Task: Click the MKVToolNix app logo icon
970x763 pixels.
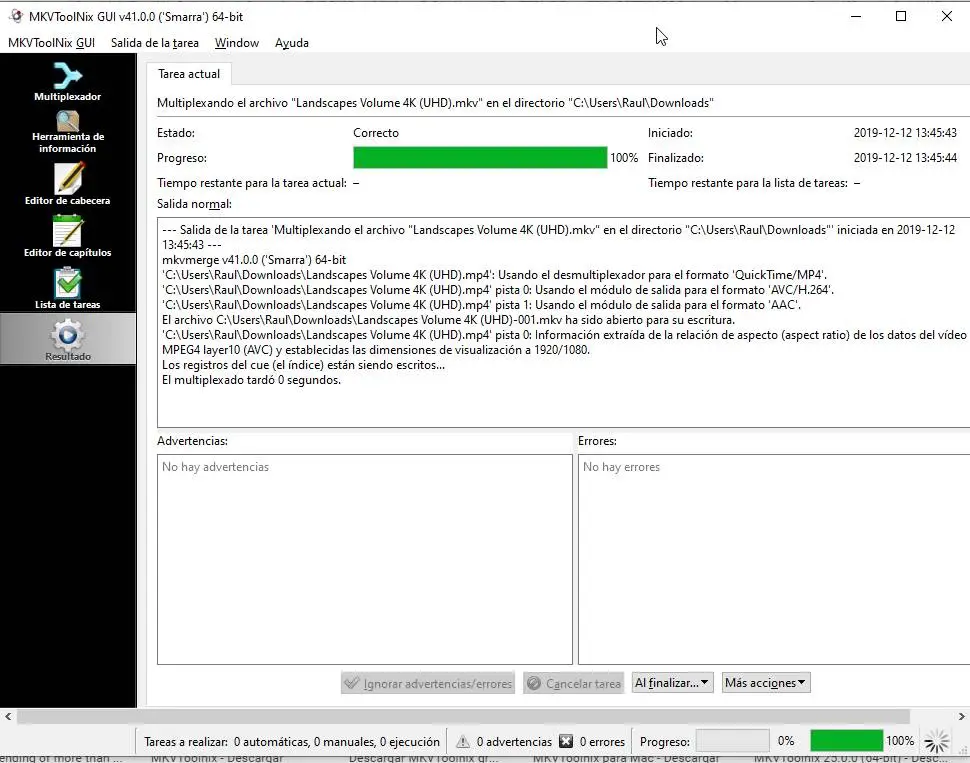Action: coord(16,17)
